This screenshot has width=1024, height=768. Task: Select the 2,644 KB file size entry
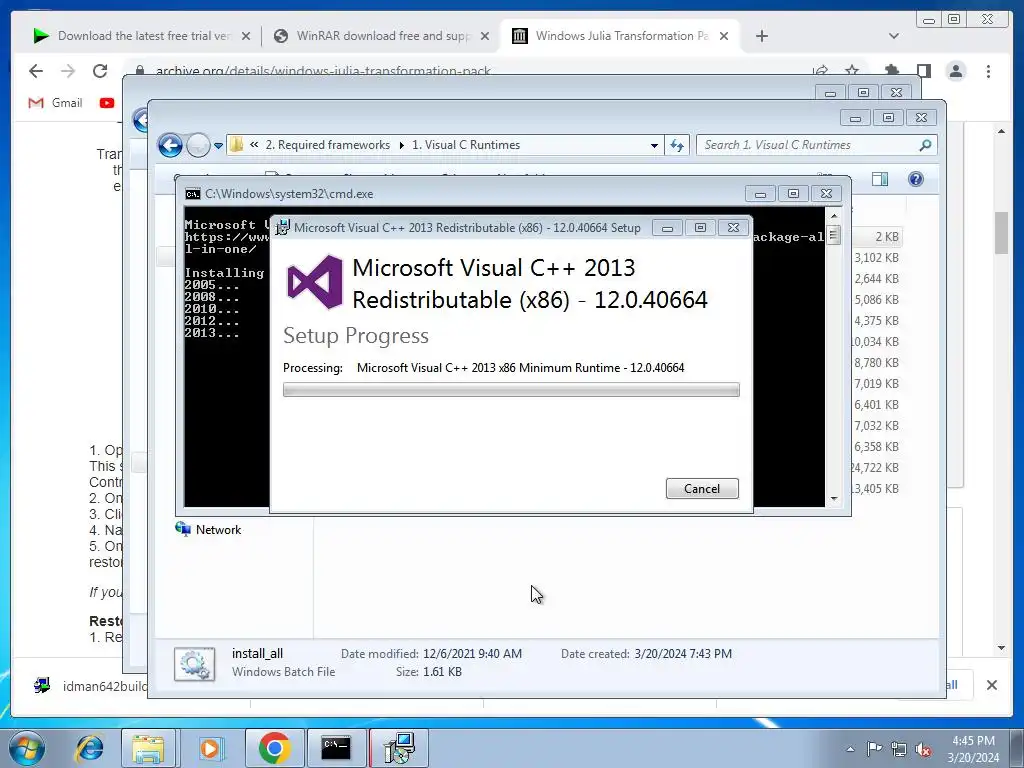tap(876, 279)
